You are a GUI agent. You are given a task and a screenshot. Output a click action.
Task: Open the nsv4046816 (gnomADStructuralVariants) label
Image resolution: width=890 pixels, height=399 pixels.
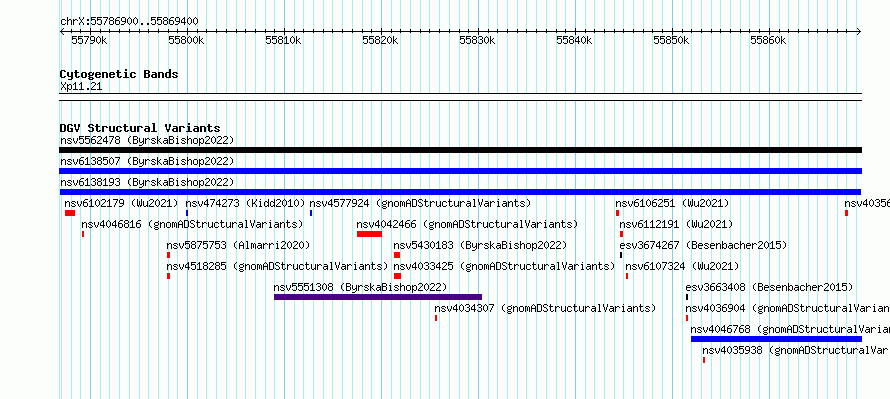(192, 224)
